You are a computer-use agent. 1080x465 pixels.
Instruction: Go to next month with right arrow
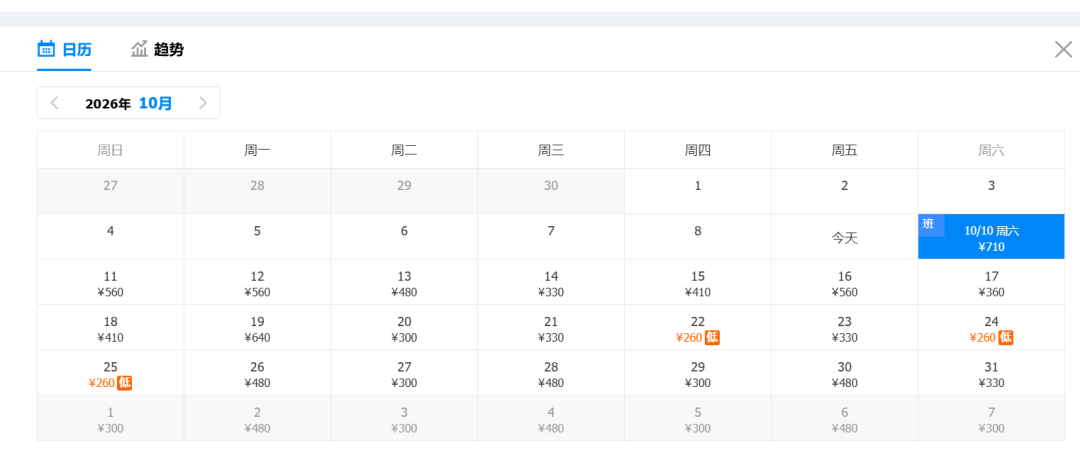tap(202, 103)
